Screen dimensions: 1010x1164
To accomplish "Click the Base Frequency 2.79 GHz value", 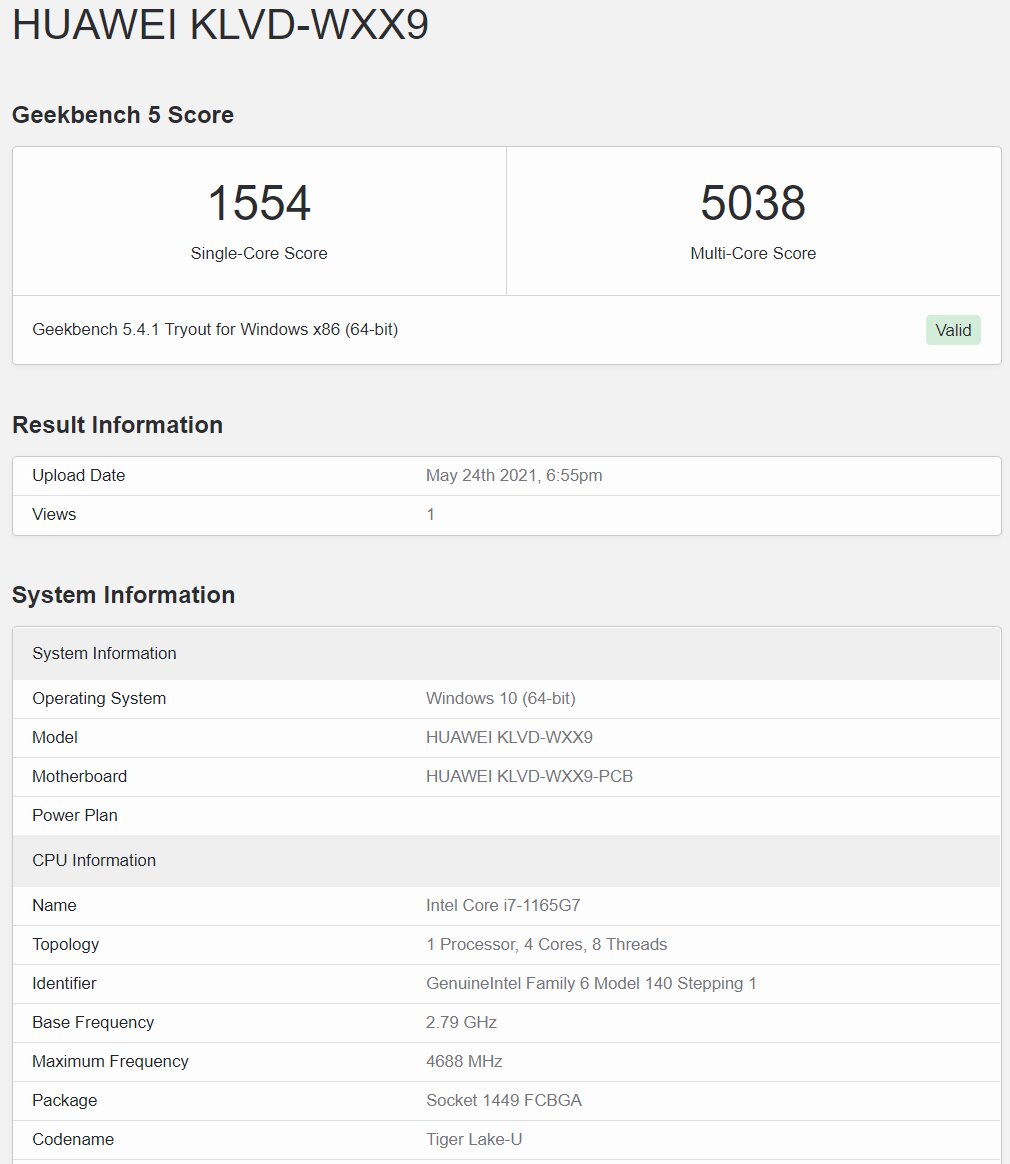I will (461, 1022).
